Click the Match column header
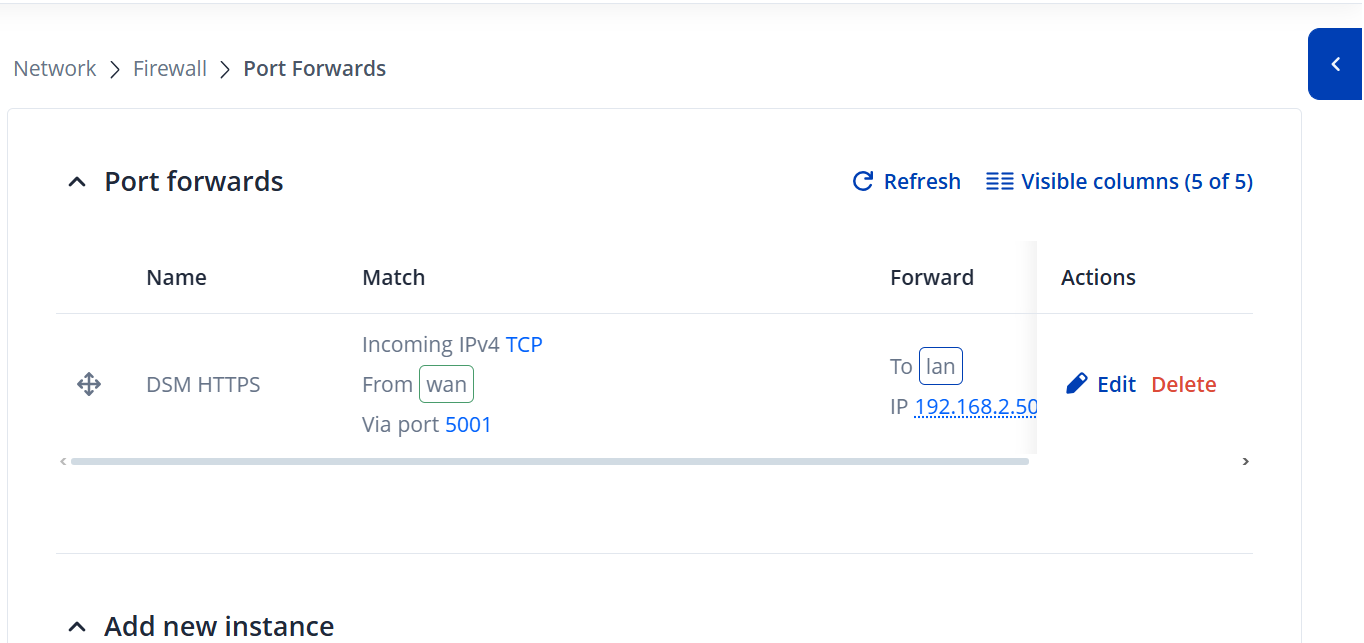 [393, 278]
